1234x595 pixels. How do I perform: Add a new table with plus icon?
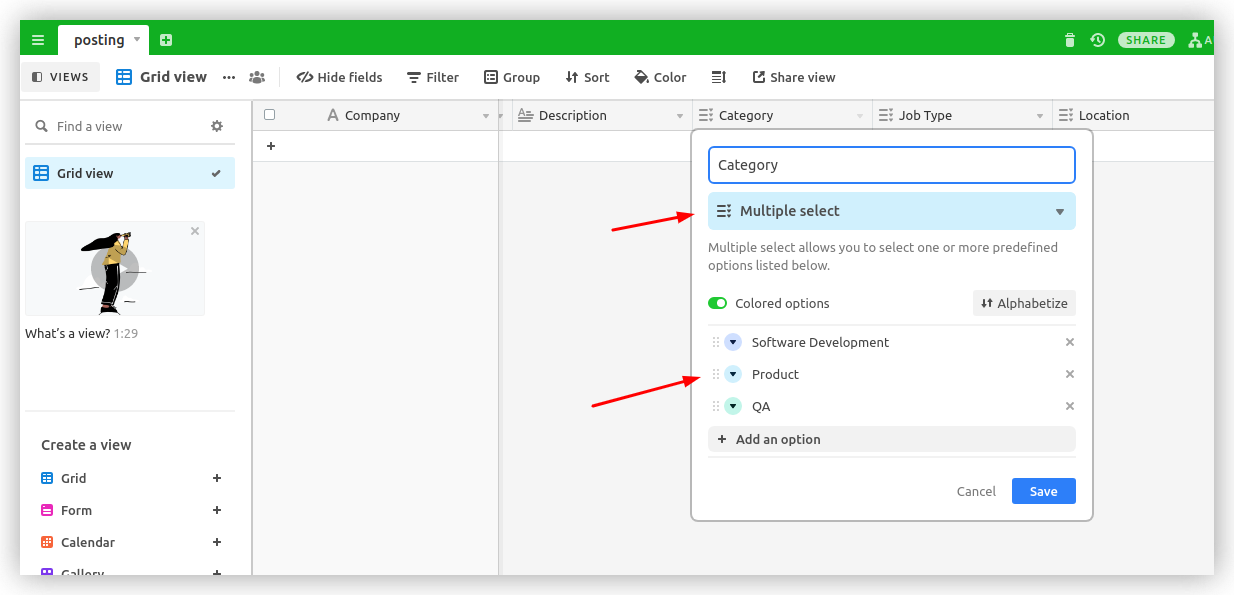click(x=166, y=40)
